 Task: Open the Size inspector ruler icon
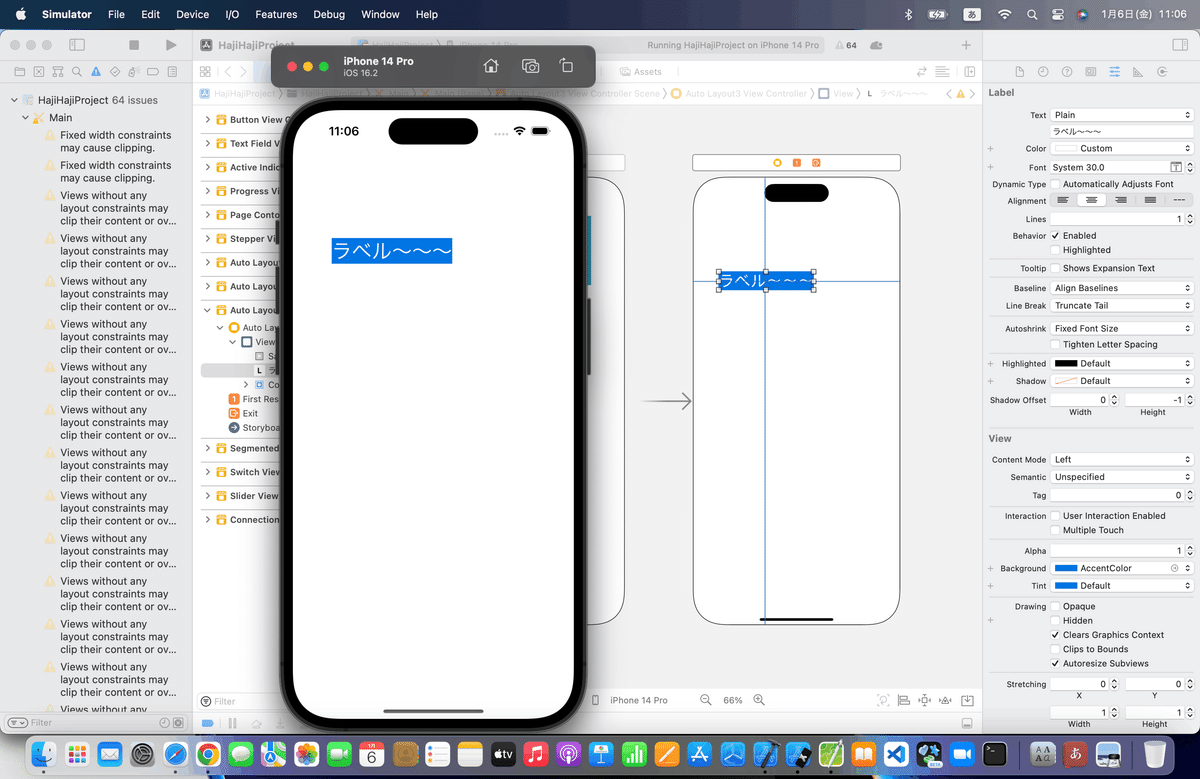(1138, 72)
